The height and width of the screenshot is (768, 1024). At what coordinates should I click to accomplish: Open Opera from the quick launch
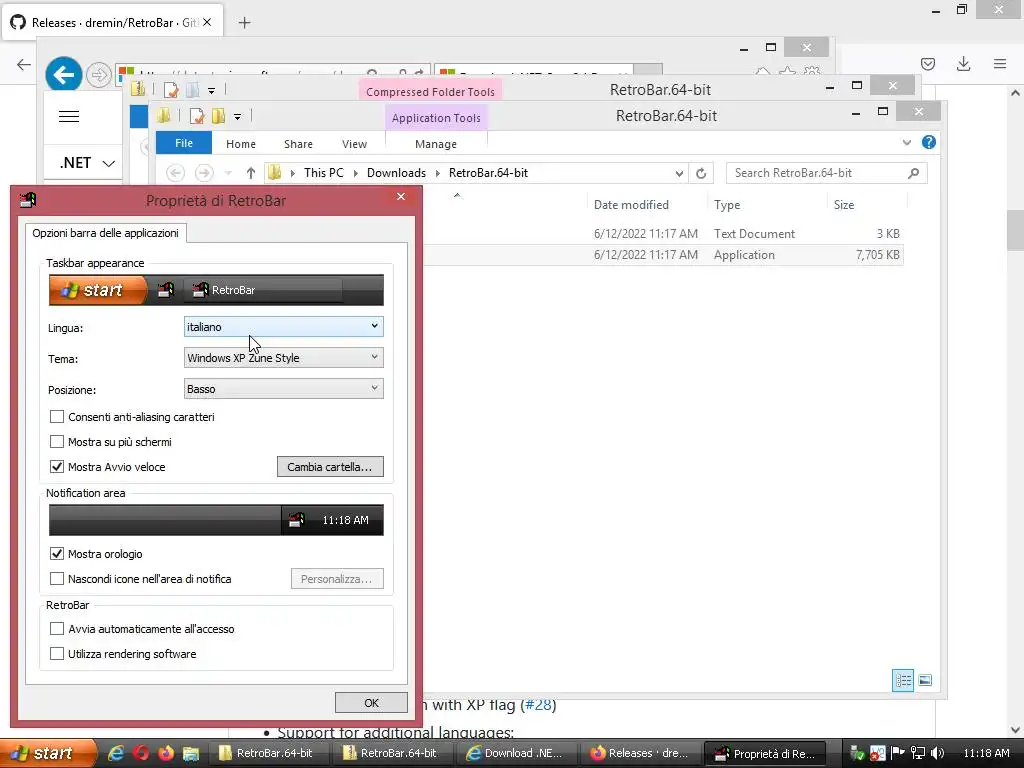click(140, 753)
